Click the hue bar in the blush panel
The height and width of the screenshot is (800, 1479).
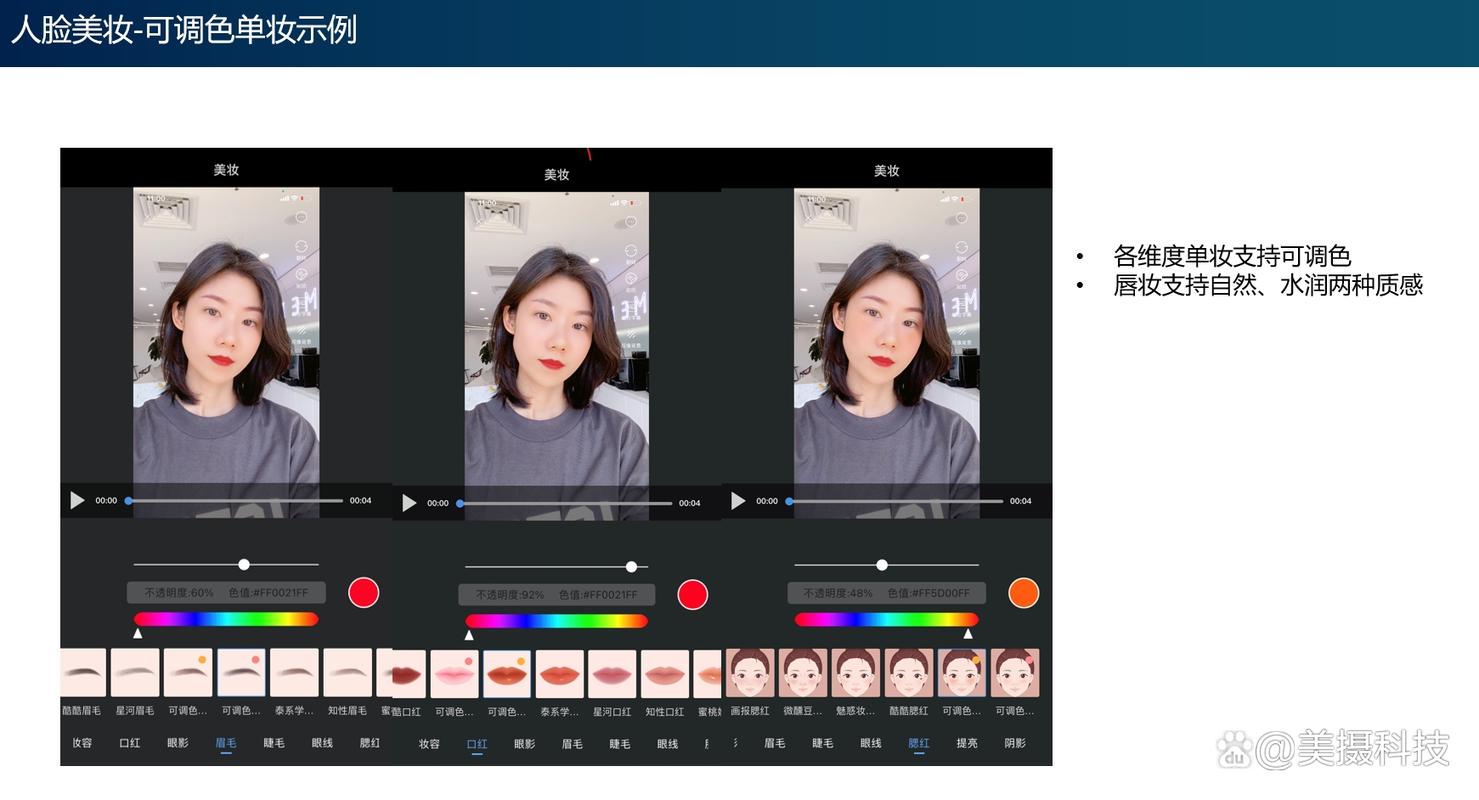point(886,620)
